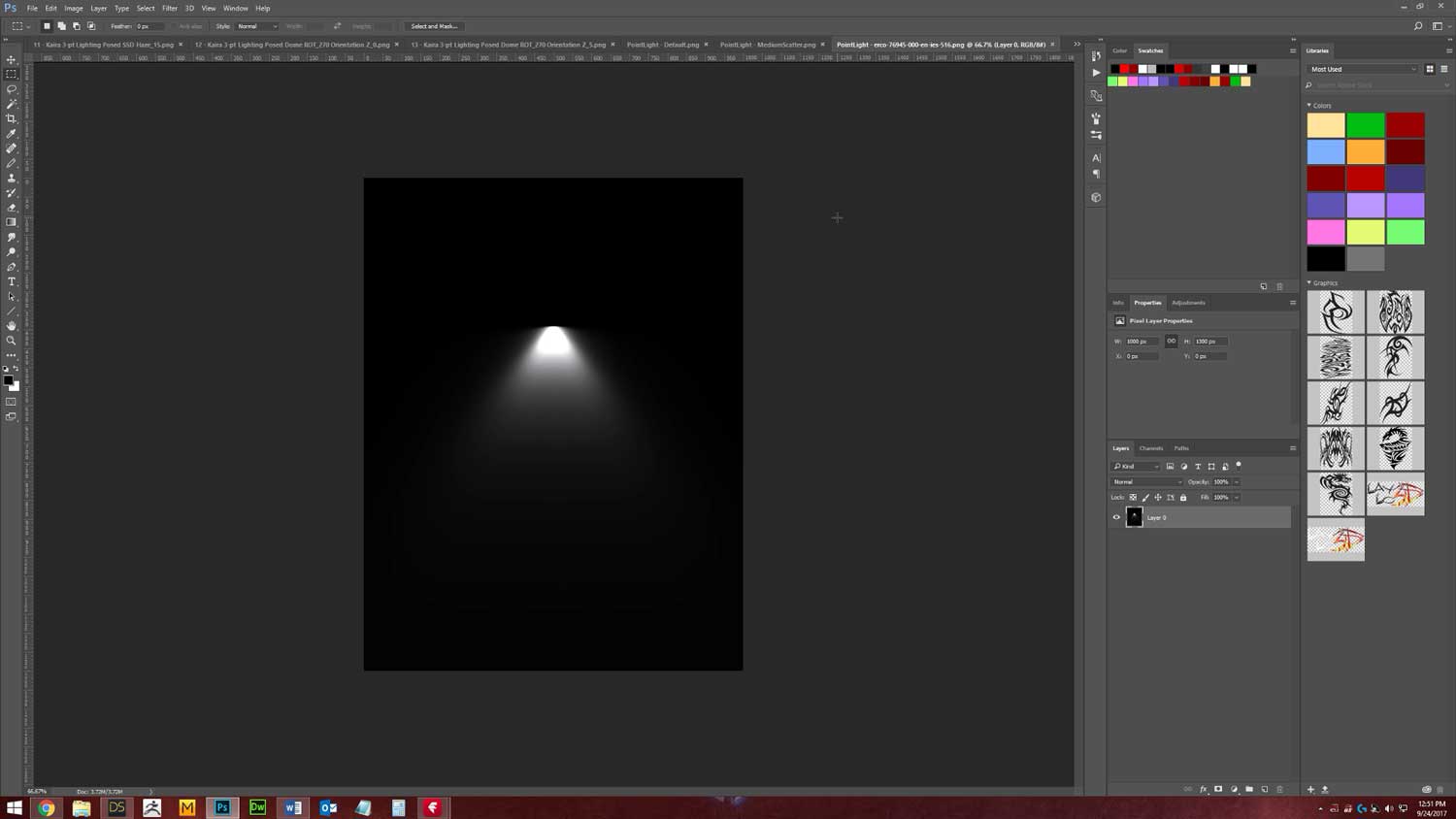The image size is (1456, 819).
Task: Open the 3D panel cube icon
Action: point(1096,197)
